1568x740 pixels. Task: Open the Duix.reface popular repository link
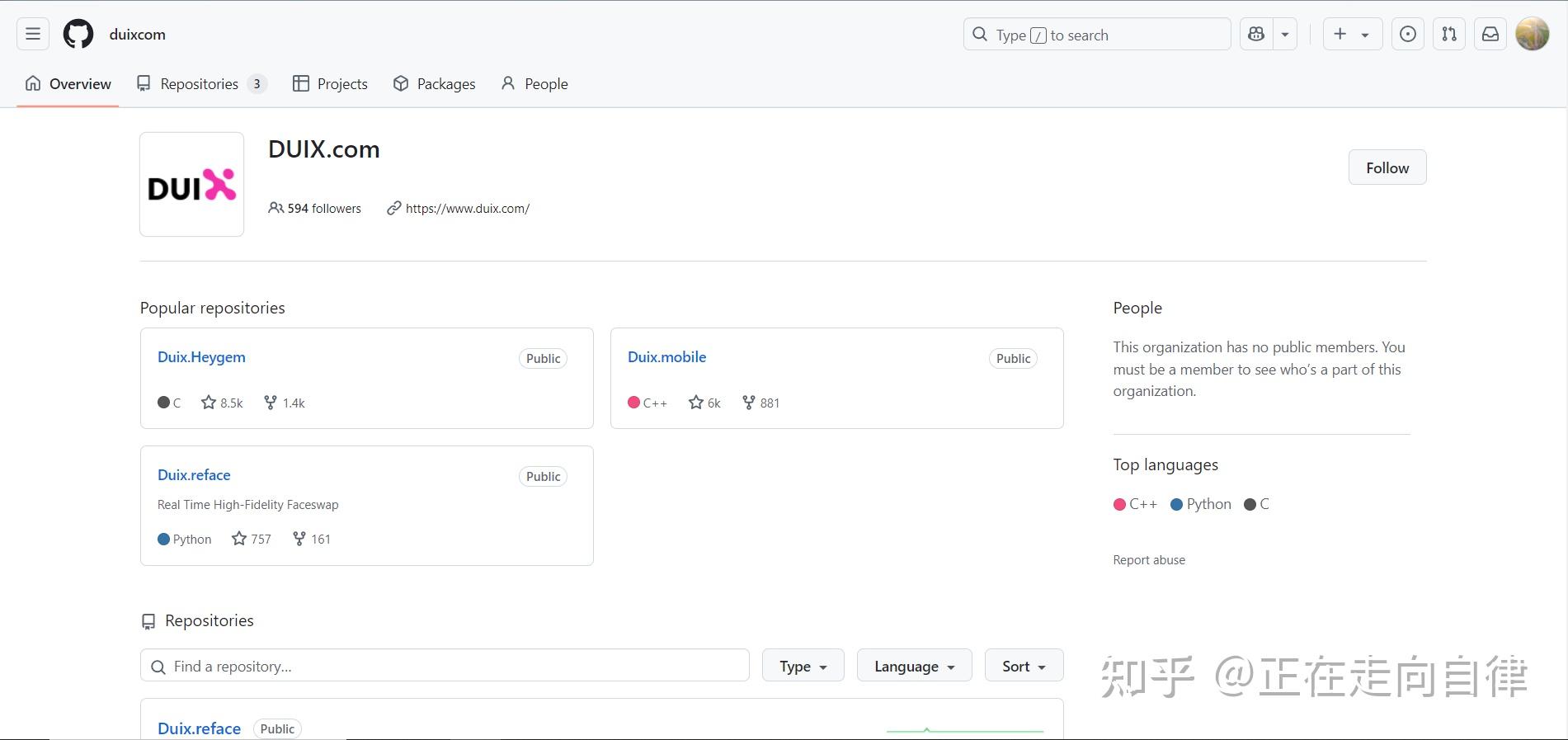point(194,475)
